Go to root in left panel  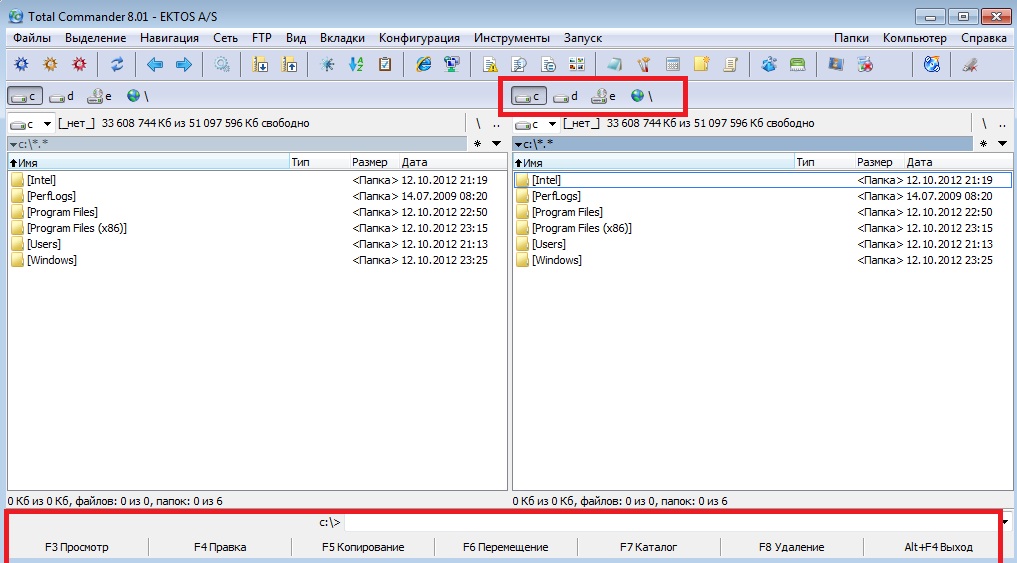coord(478,123)
